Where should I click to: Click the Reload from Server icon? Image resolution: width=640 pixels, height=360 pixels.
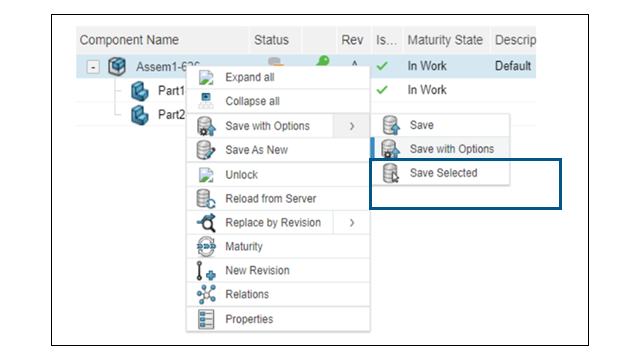(206, 198)
